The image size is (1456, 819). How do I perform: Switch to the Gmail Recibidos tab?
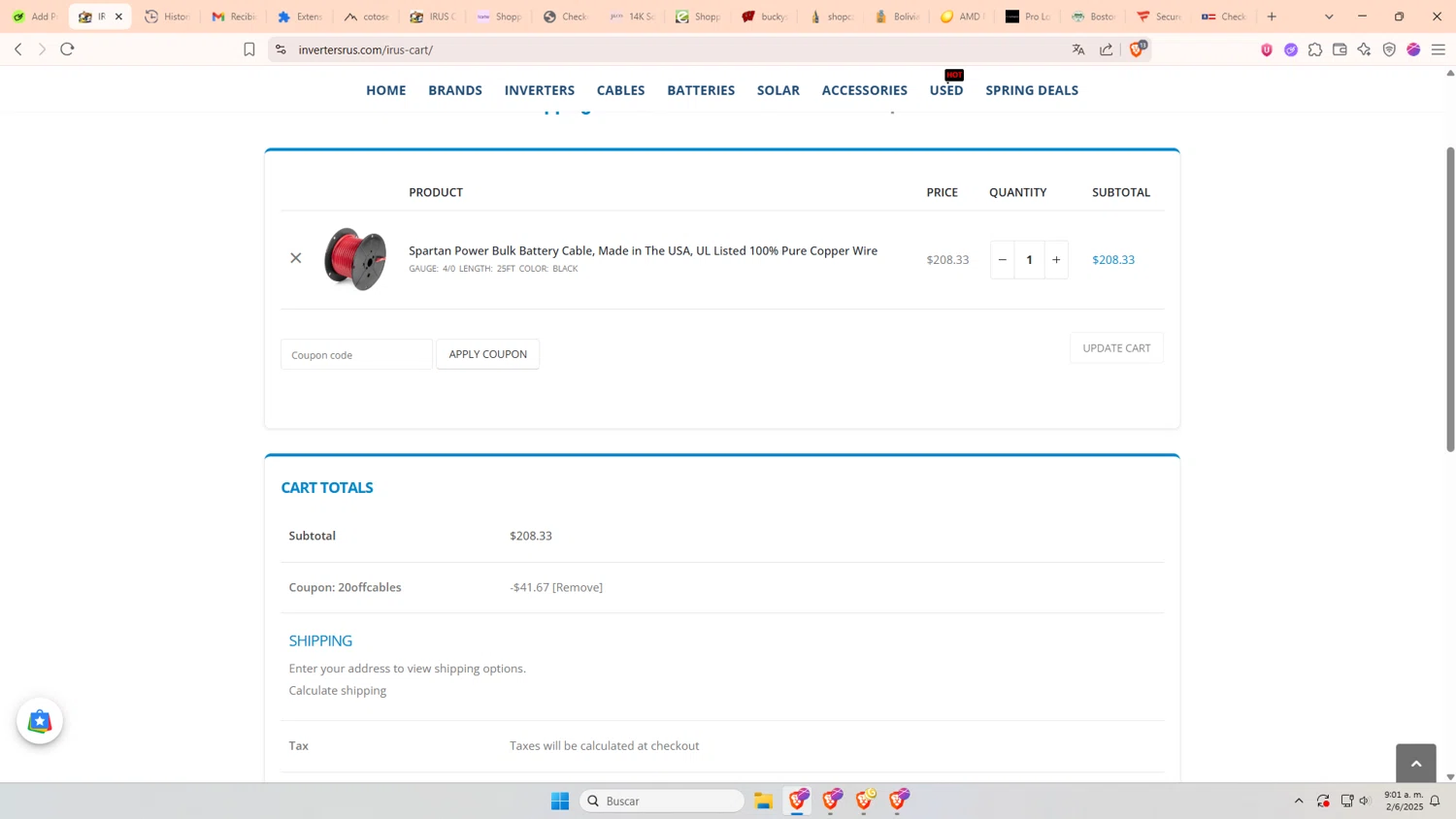233,16
